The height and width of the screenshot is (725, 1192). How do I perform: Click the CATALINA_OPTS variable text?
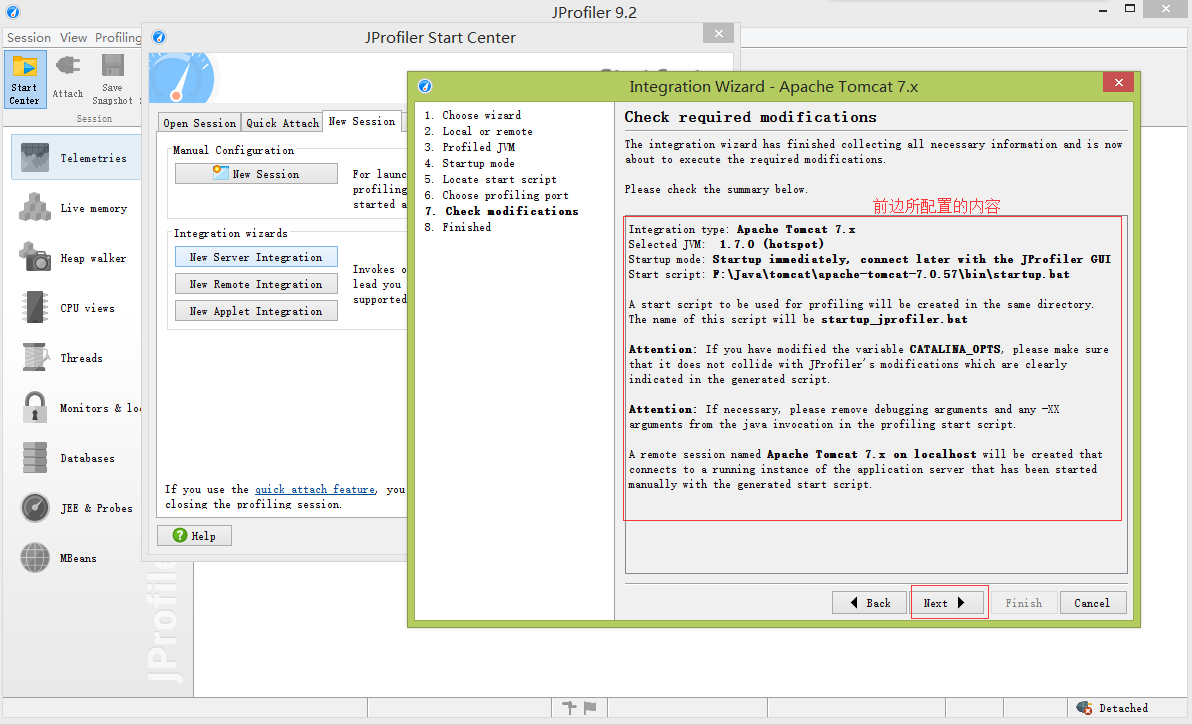click(955, 349)
